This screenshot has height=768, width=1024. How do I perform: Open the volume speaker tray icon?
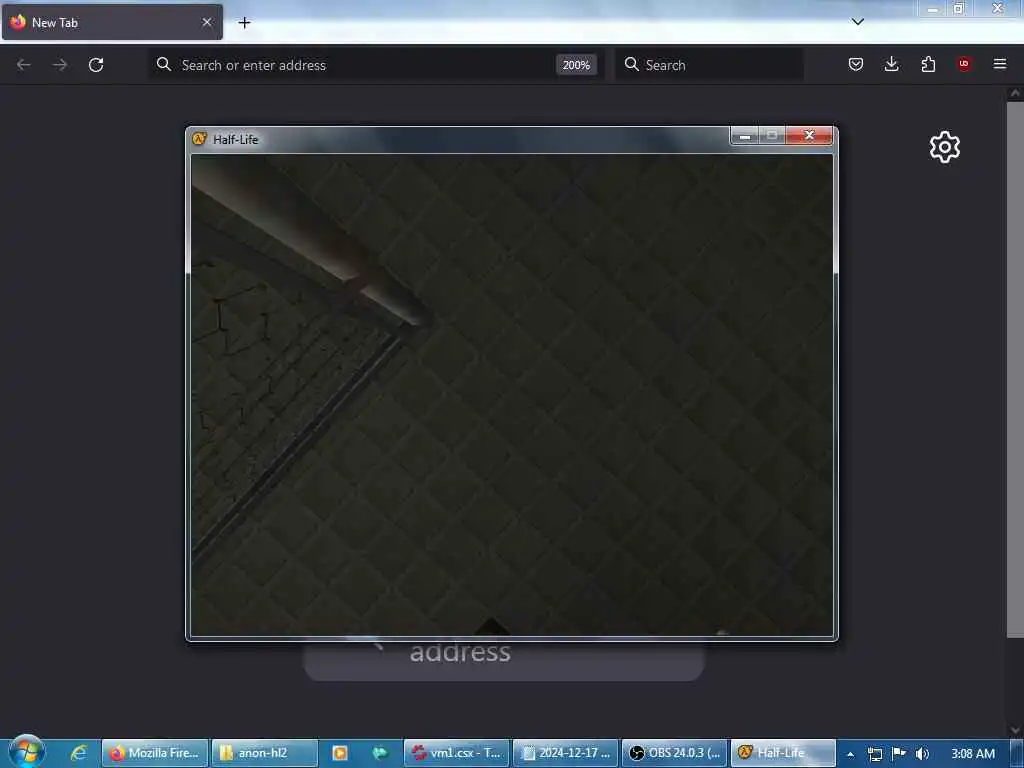click(922, 754)
